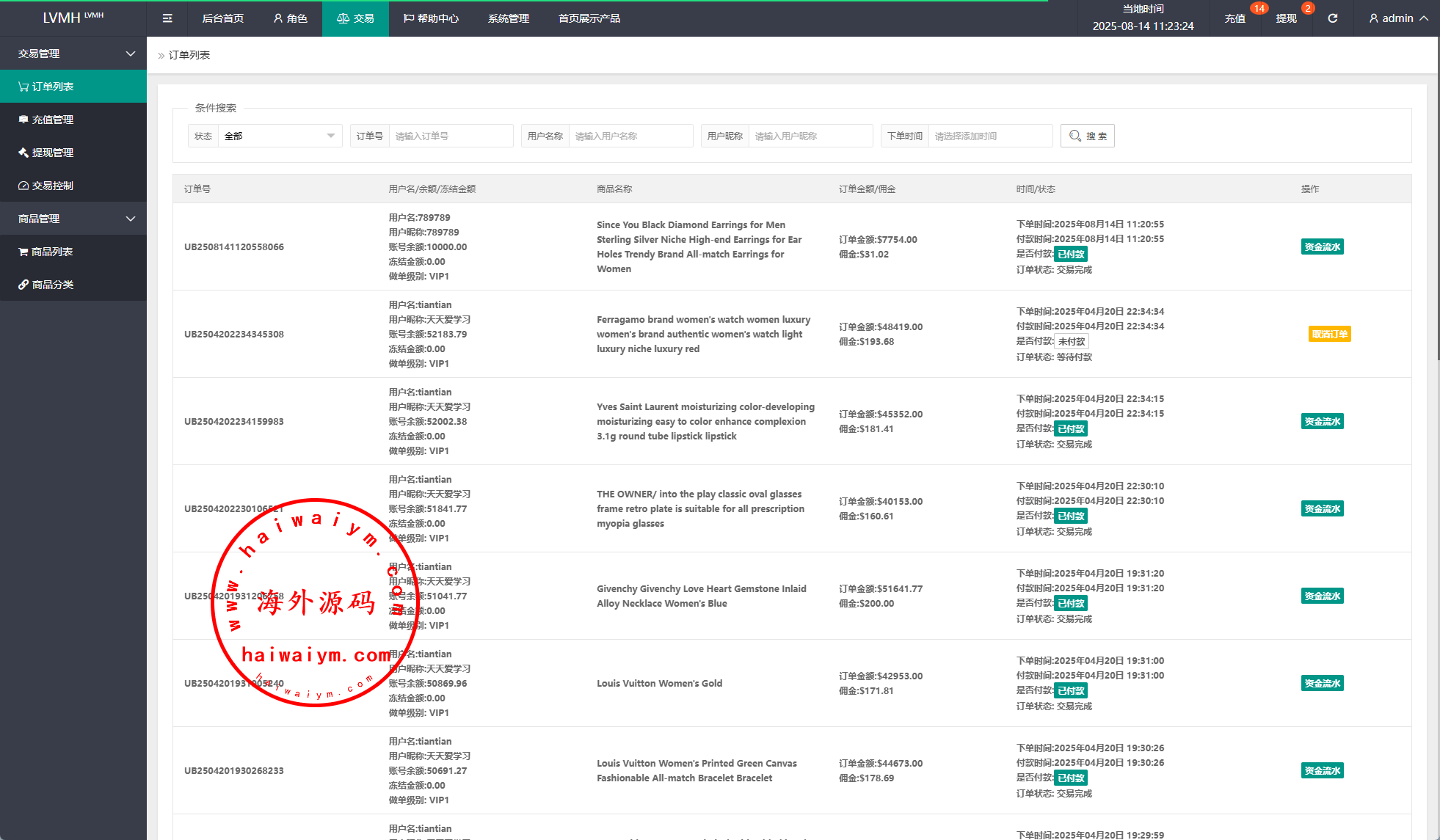The height and width of the screenshot is (840, 1440).
Task: Open 充值管理 in the sidebar
Action: click(52, 120)
